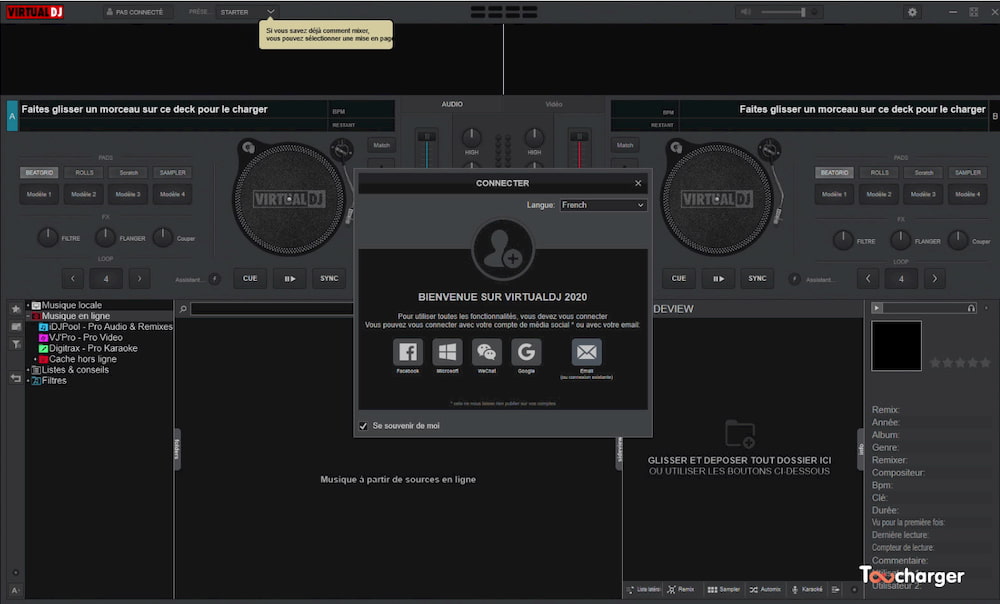
Task: Enable Automix from the bottom bar
Action: pyautogui.click(x=764, y=589)
